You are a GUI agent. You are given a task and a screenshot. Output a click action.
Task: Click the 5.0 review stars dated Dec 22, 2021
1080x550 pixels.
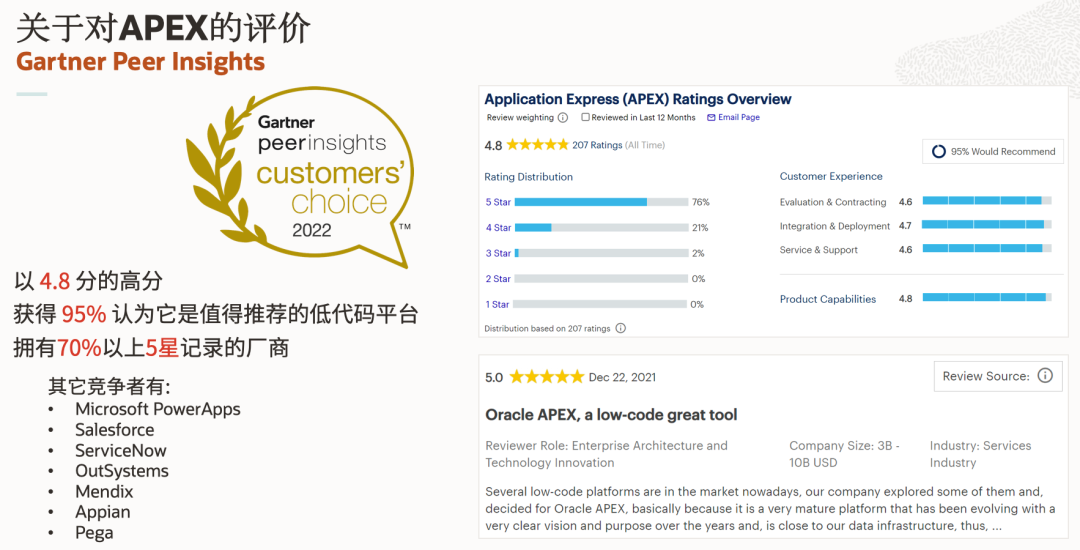[546, 377]
